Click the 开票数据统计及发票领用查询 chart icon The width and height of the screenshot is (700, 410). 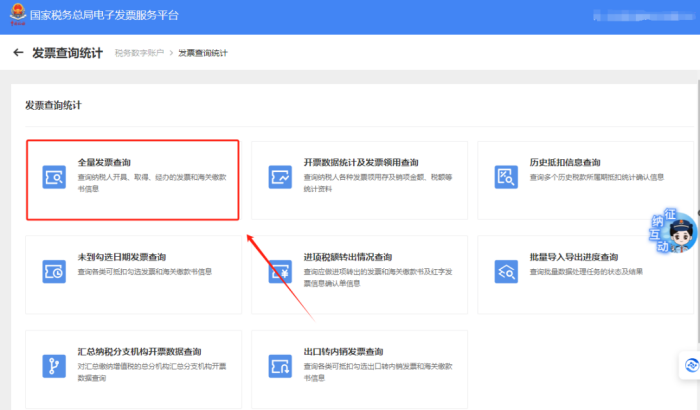pos(279,176)
